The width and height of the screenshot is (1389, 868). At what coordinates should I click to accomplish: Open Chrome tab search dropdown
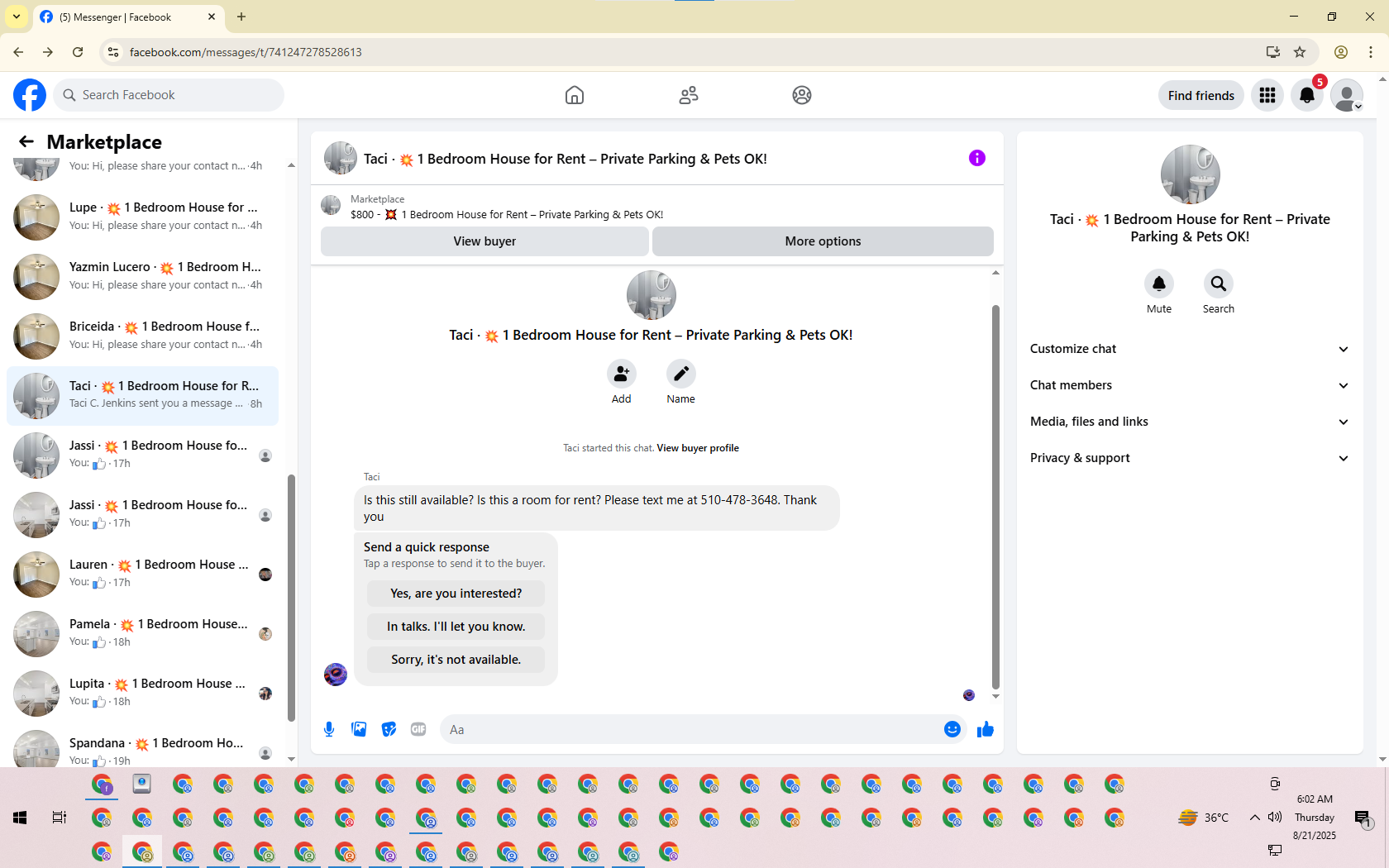[17, 17]
